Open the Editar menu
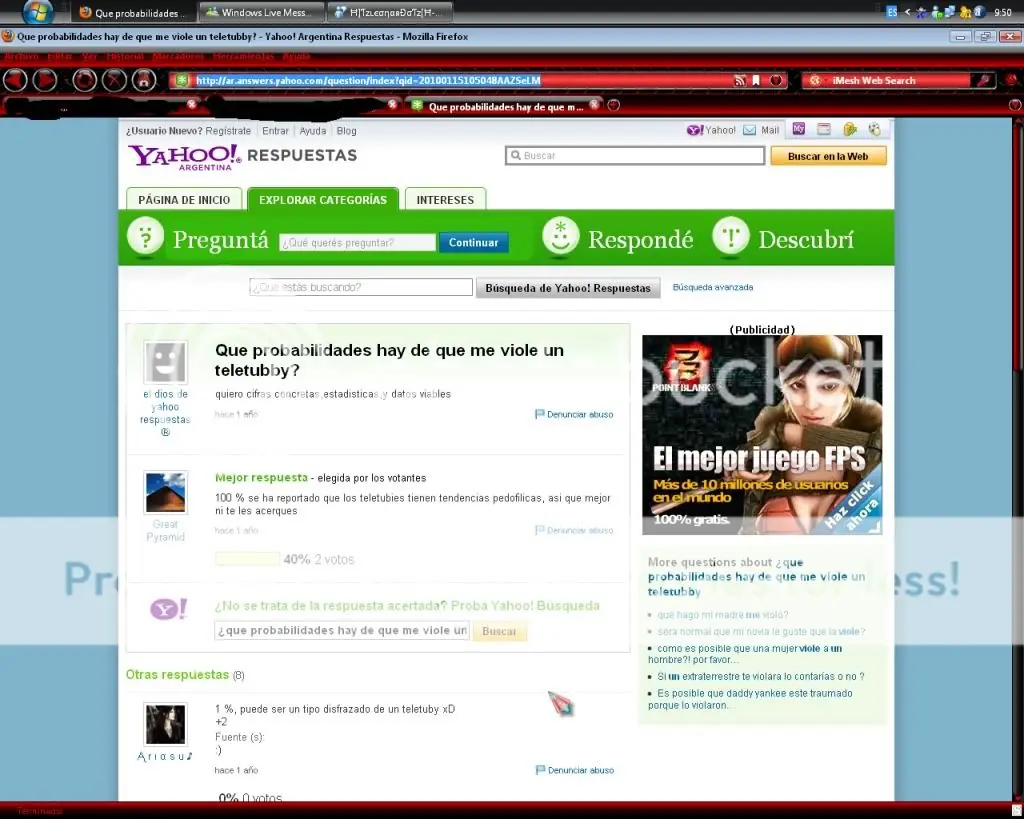Image resolution: width=1024 pixels, height=819 pixels. click(x=59, y=56)
